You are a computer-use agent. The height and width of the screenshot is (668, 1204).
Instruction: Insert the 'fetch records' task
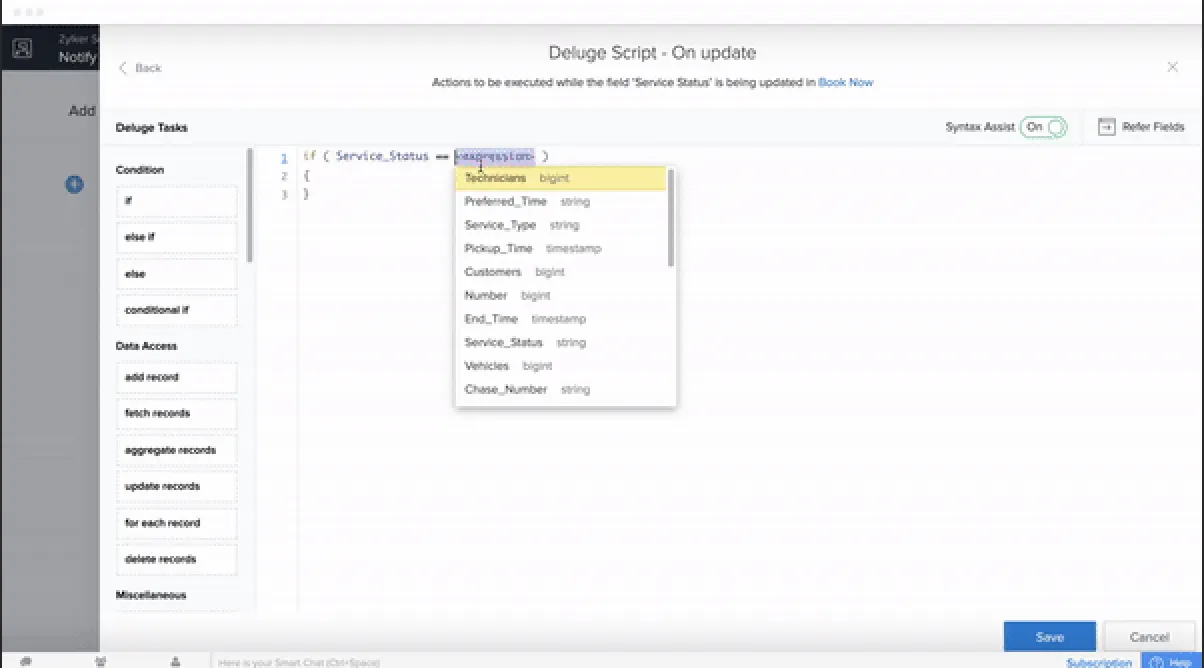(x=177, y=413)
